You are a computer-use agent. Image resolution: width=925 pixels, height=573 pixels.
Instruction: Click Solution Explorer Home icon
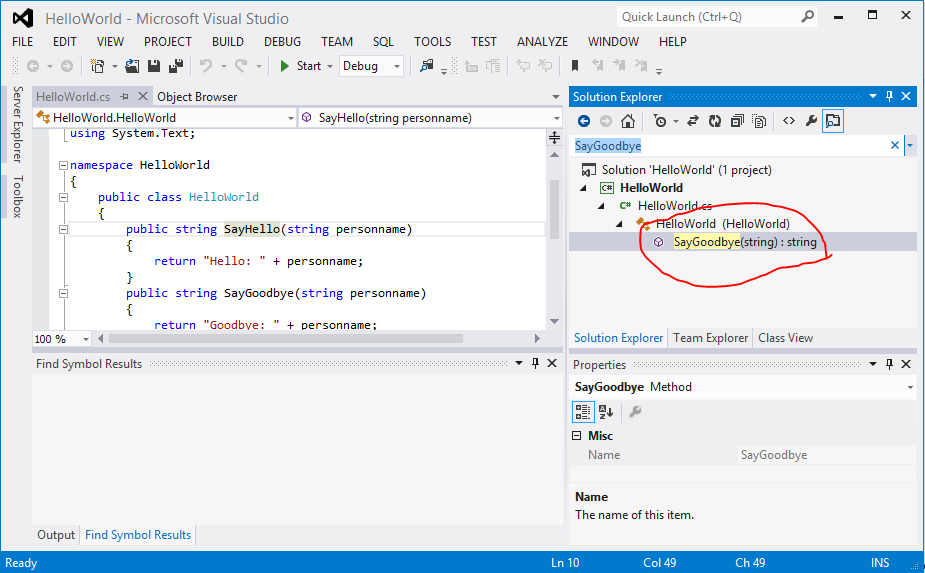pyautogui.click(x=628, y=121)
